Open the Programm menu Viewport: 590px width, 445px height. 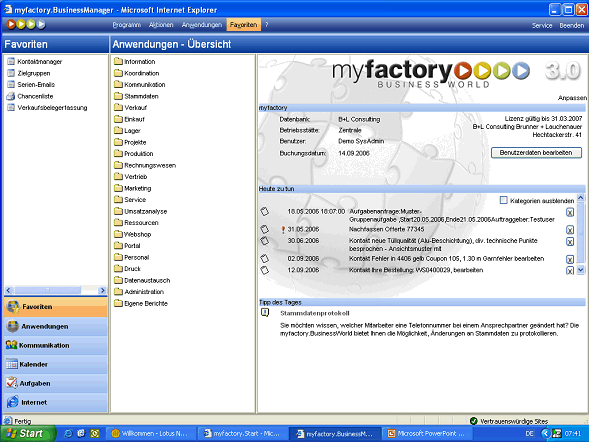click(x=126, y=25)
